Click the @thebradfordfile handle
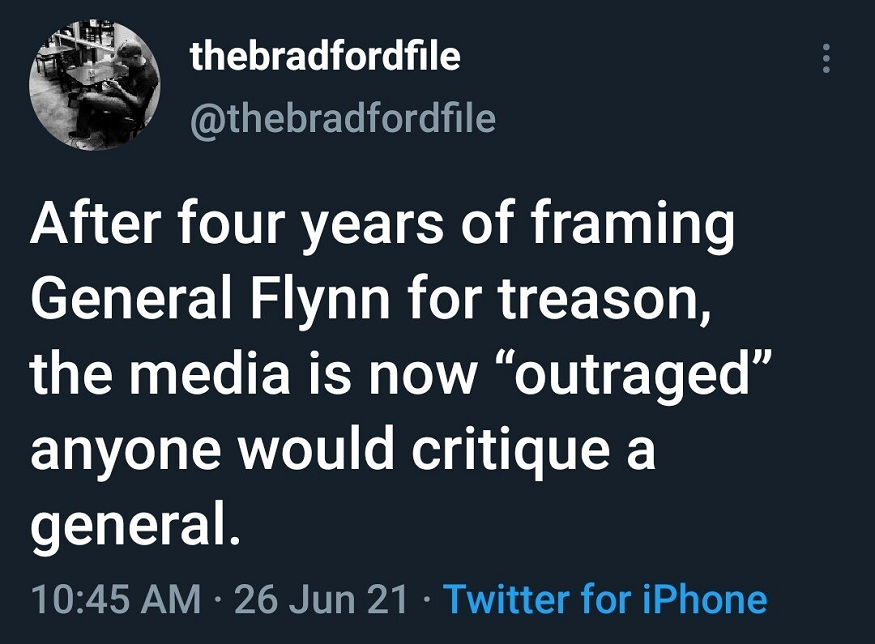This screenshot has height=644, width=875. (343, 119)
